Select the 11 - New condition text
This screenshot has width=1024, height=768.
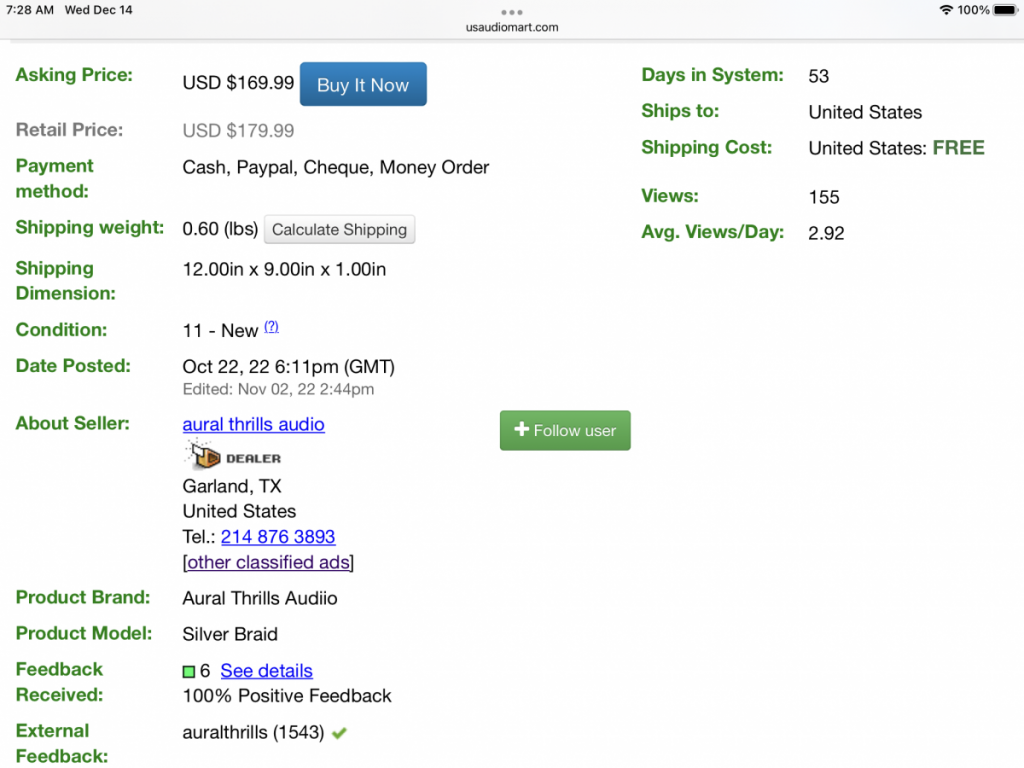click(x=221, y=330)
